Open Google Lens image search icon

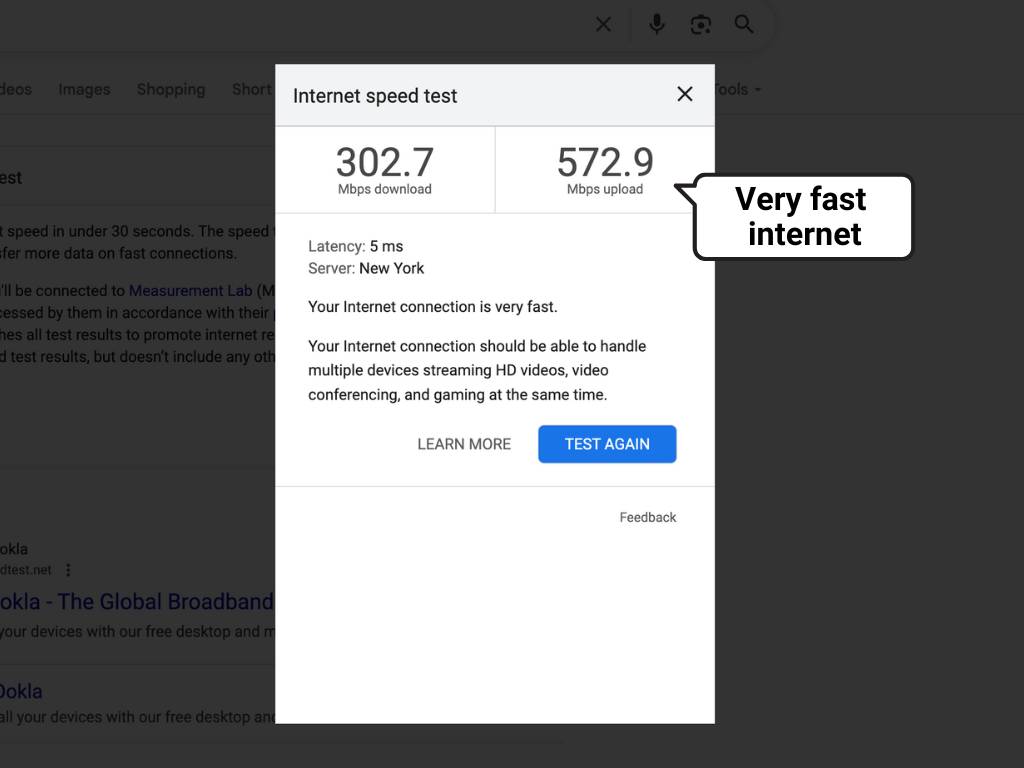coord(700,25)
